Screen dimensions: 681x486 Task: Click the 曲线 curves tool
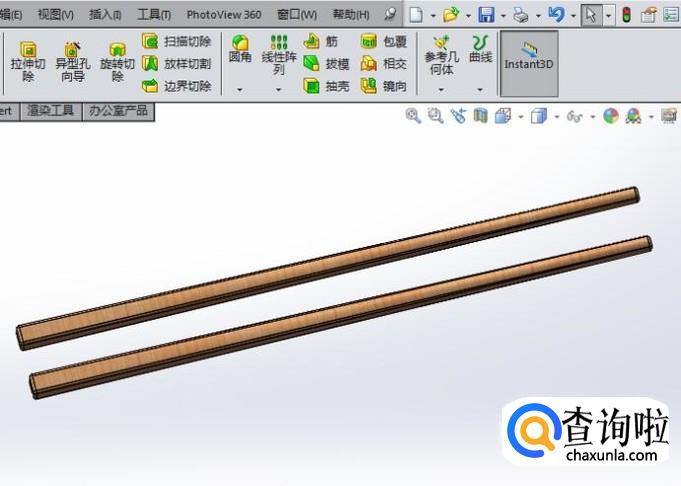(x=480, y=49)
